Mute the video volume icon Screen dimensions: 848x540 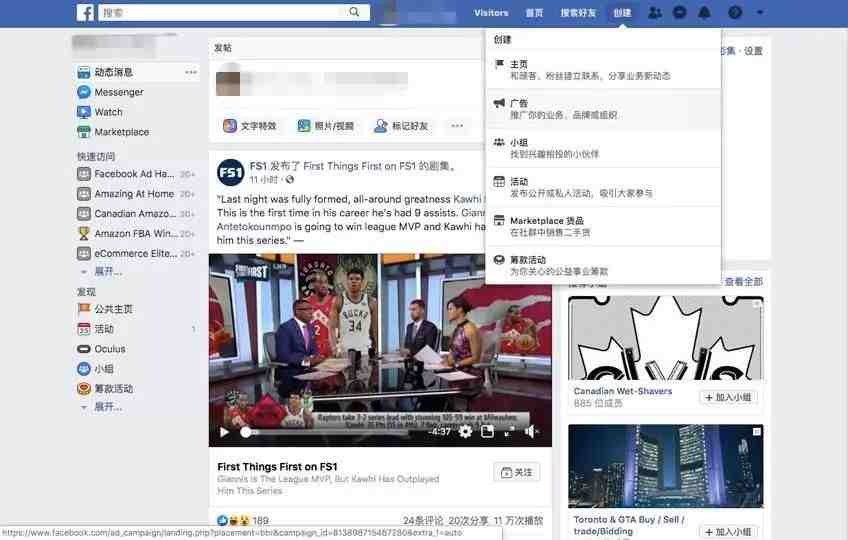(x=530, y=431)
